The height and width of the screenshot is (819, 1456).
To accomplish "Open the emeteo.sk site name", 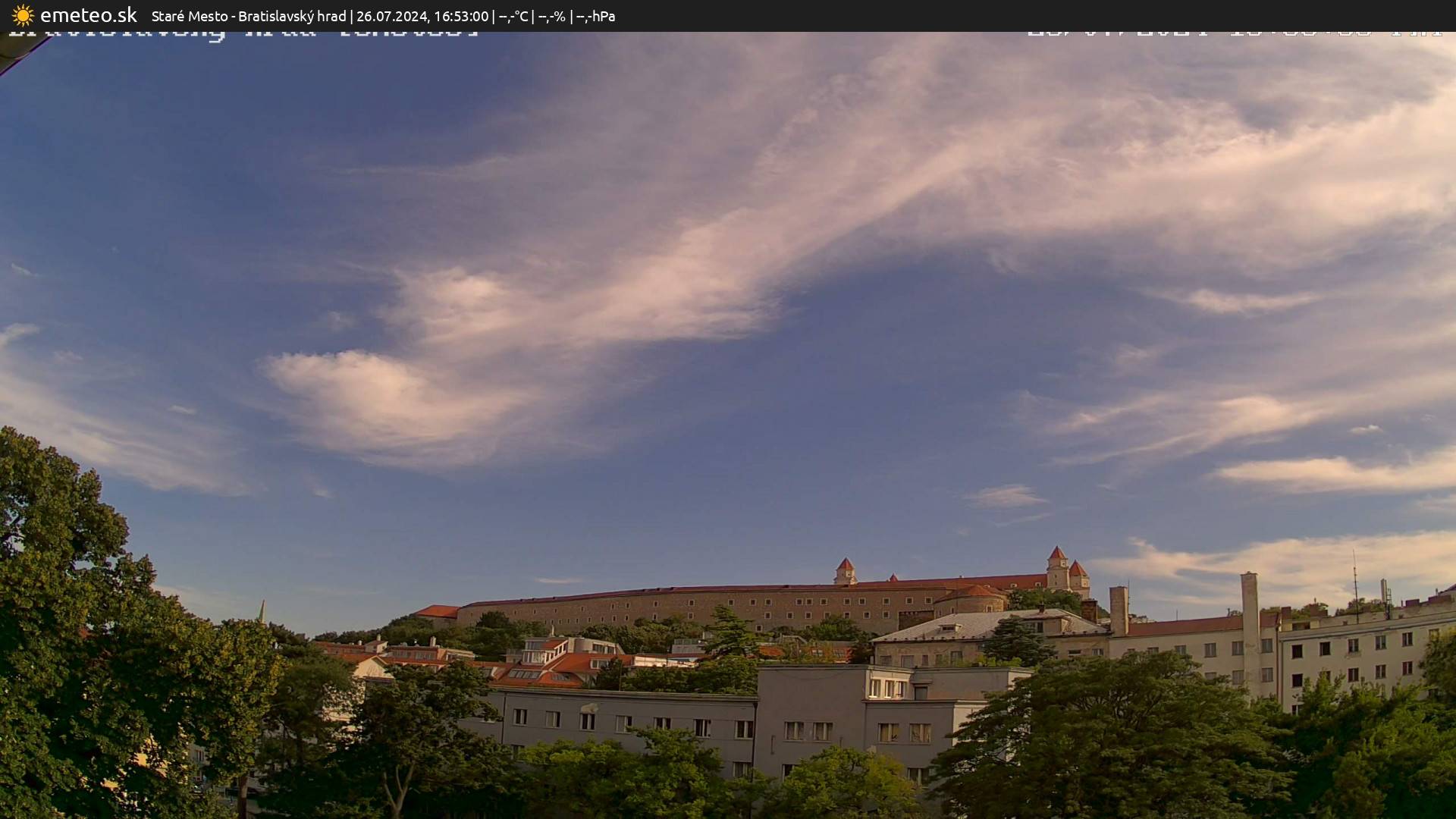I will pyautogui.click(x=88, y=15).
